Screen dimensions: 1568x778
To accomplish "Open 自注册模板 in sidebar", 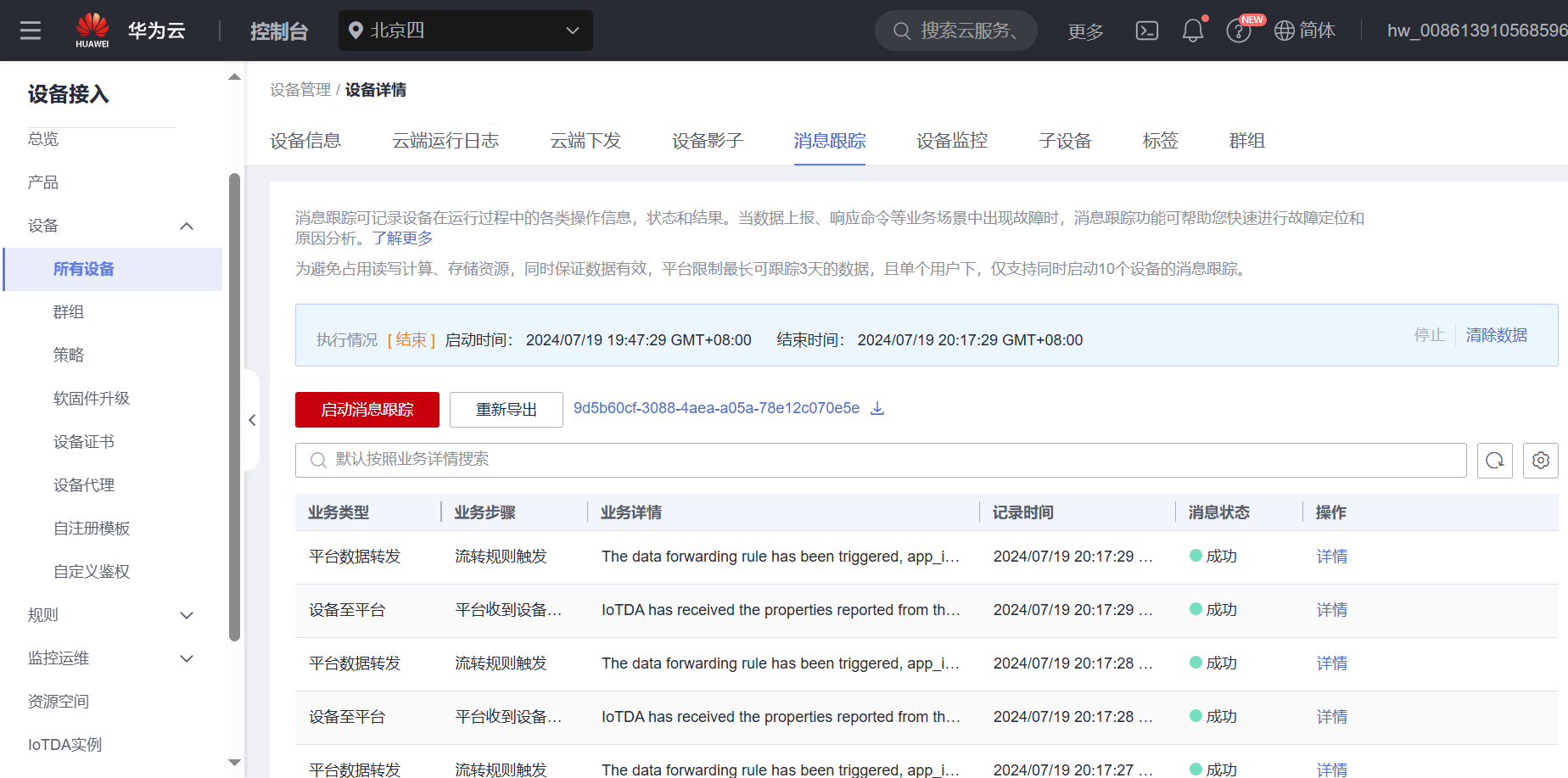I will click(92, 529).
